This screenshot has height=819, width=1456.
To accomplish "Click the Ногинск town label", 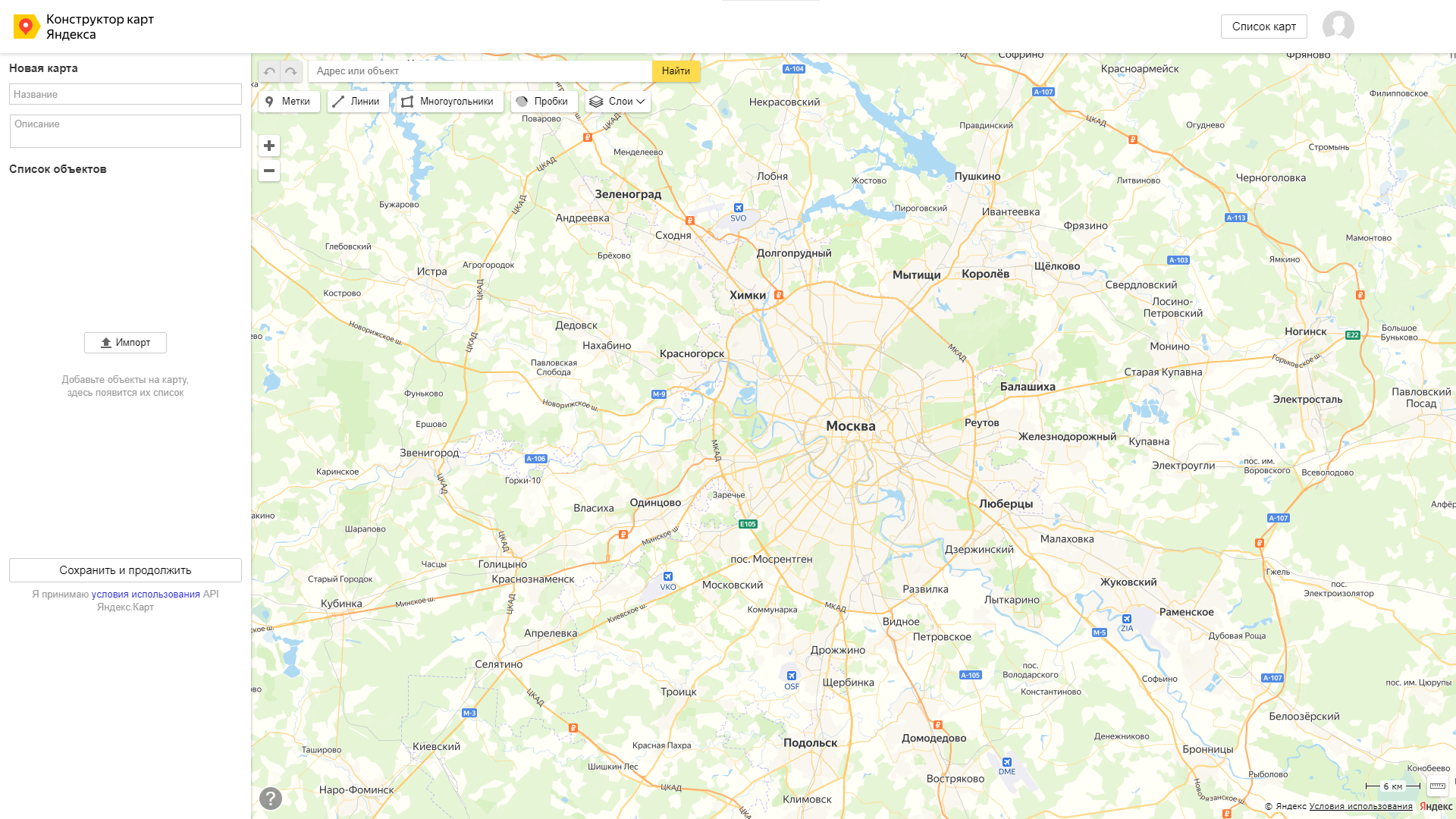I will coord(1305,331).
